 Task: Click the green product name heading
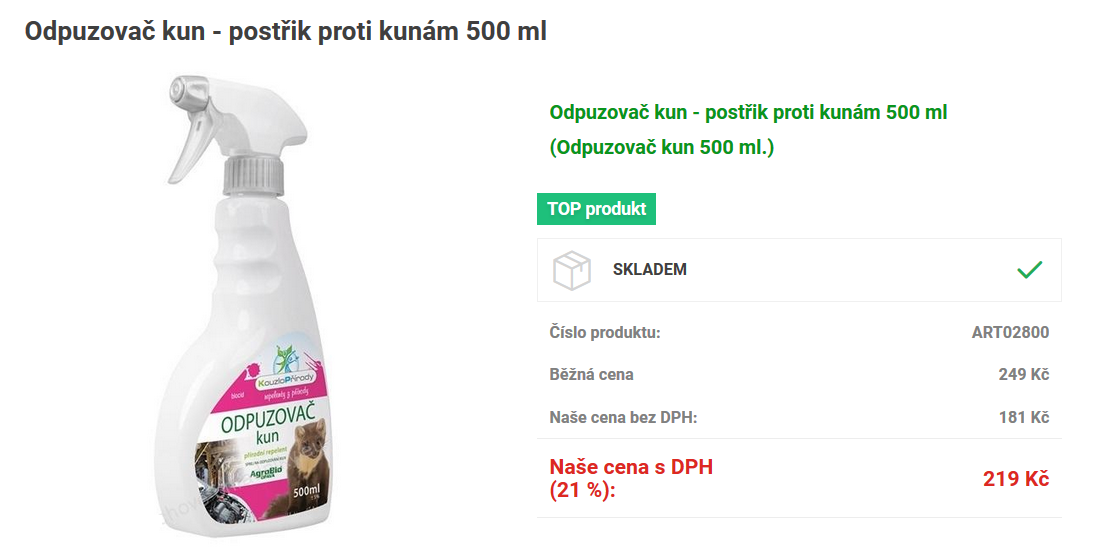748,112
